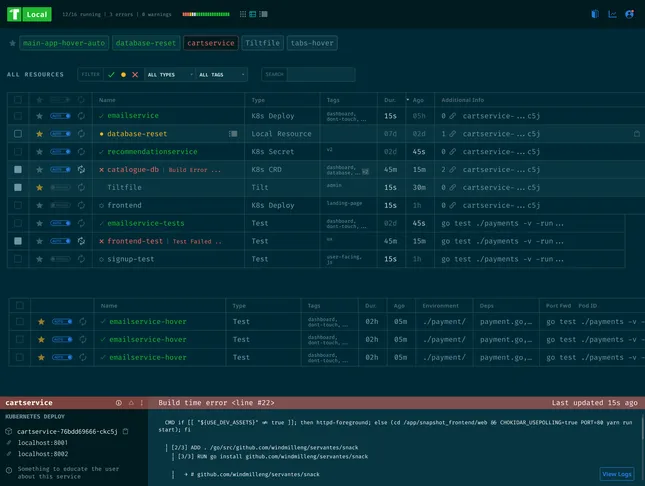Open the frontend-test resource
This screenshot has height=486, width=645.
pos(135,241)
